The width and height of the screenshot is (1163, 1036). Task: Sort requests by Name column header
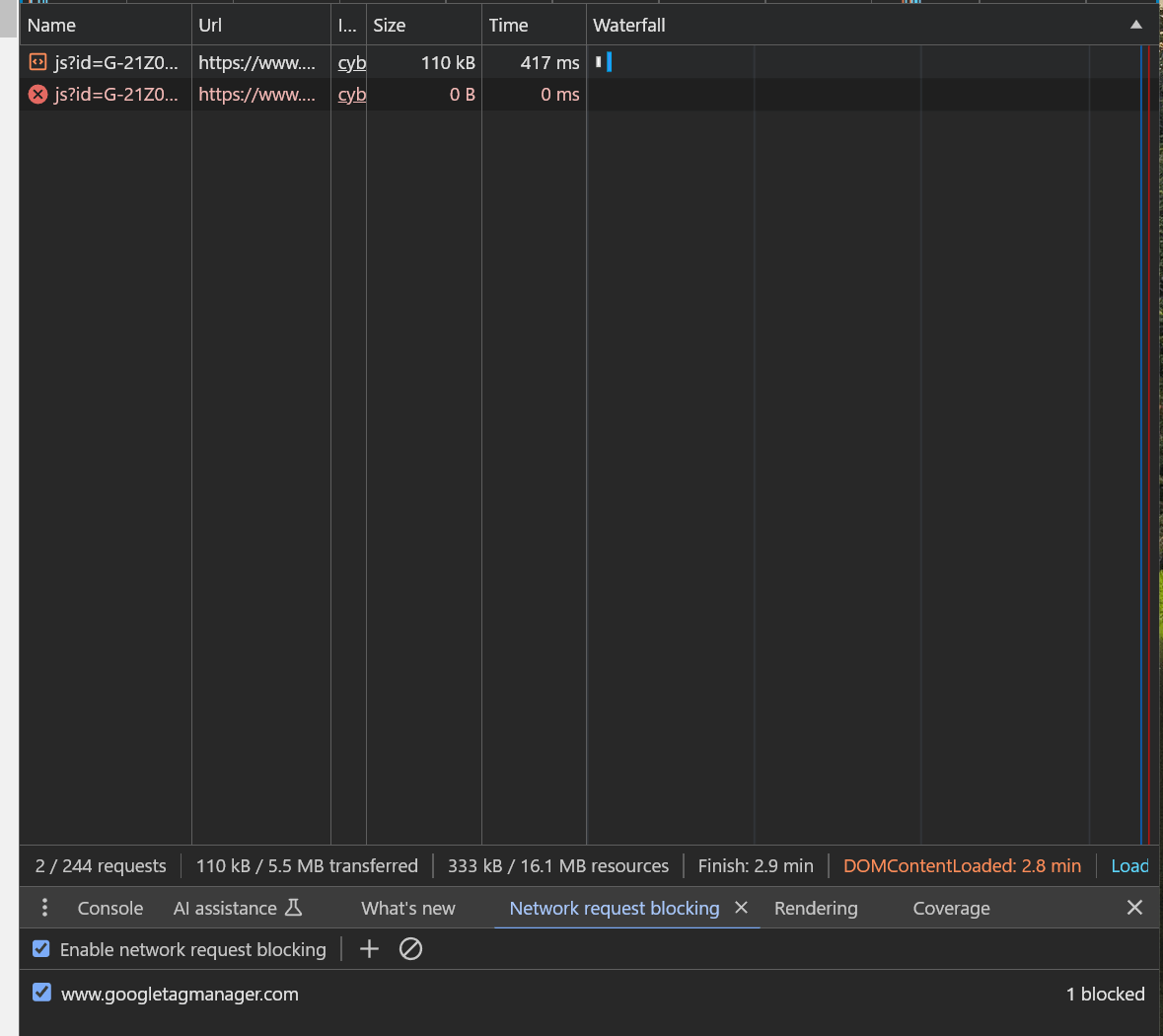pos(106,26)
